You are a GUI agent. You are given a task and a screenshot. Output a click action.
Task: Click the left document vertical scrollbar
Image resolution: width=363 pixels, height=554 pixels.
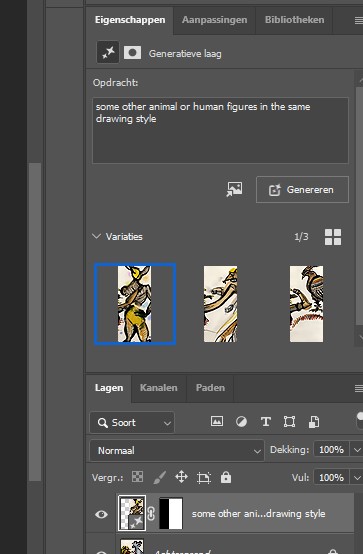point(35,322)
